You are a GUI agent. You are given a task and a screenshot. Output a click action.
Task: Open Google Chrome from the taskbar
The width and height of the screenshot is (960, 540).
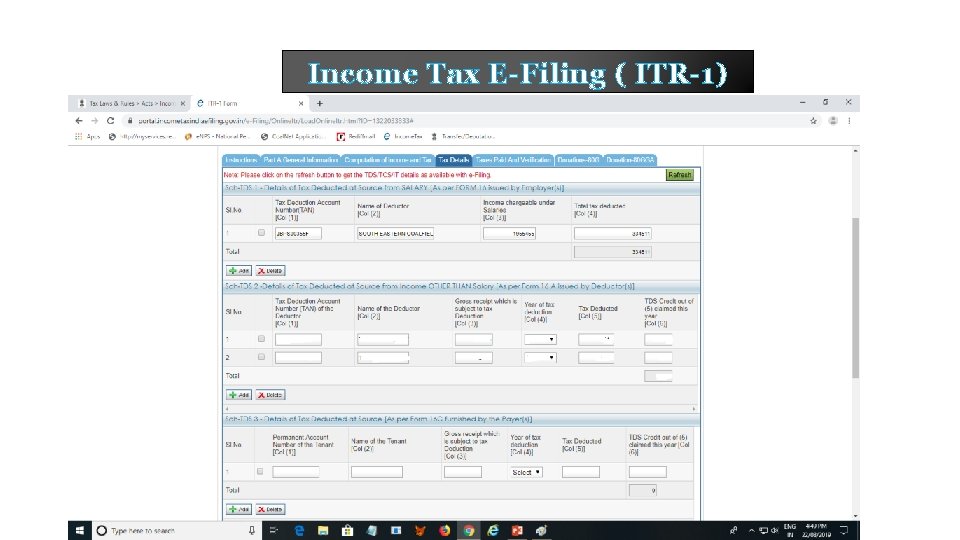(469, 530)
